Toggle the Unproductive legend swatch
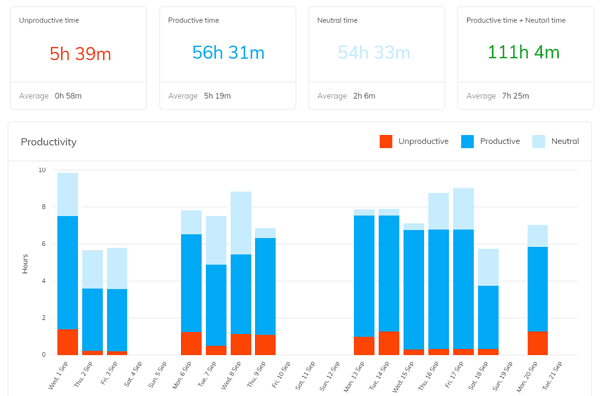 point(386,142)
